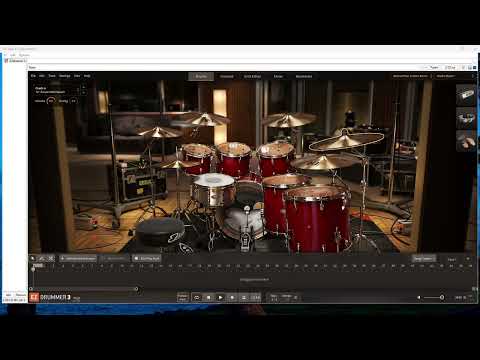
Task: Open the kit preset selector dropdown
Action: 57,90
